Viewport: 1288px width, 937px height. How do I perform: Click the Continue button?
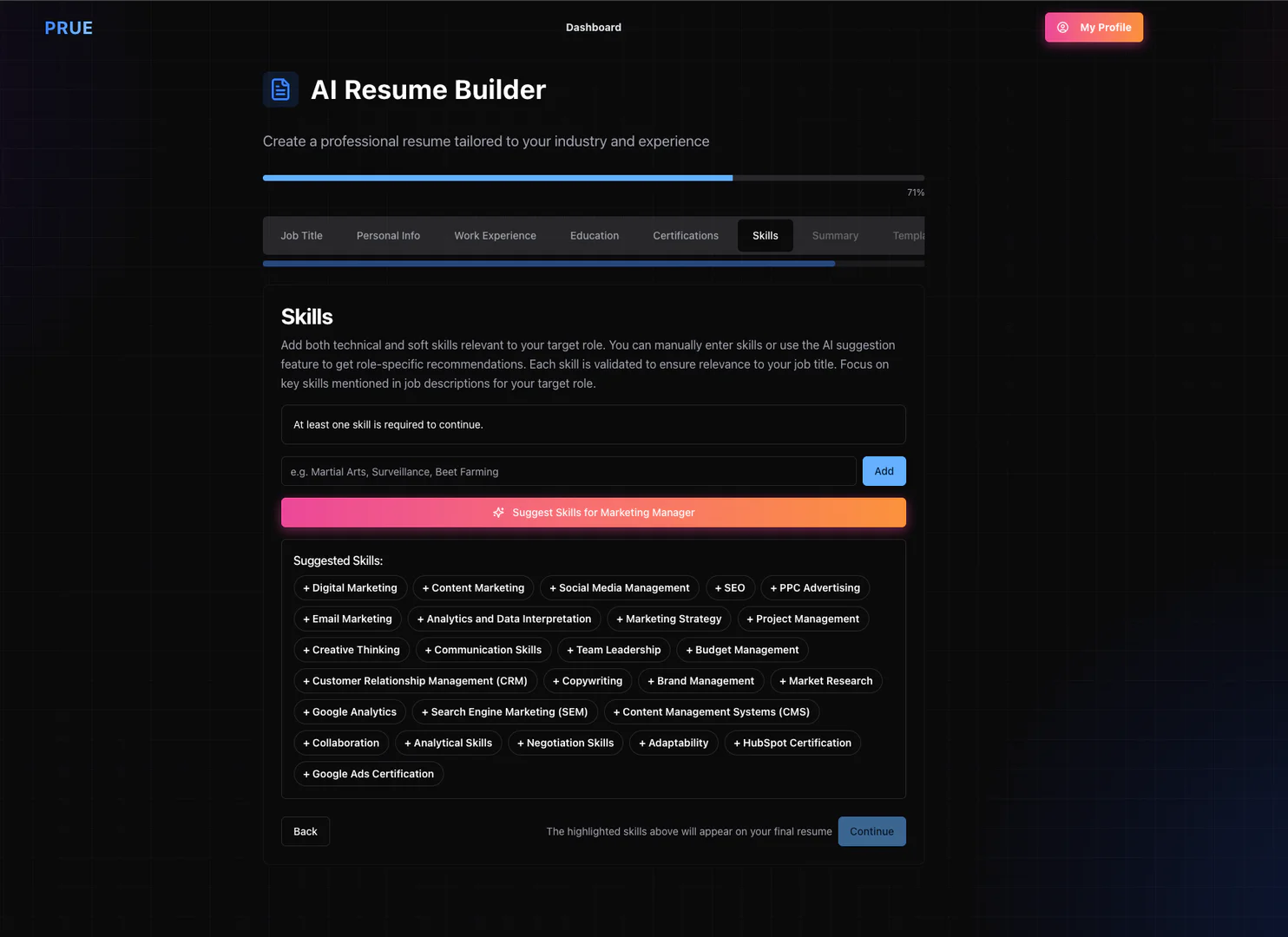pos(871,831)
